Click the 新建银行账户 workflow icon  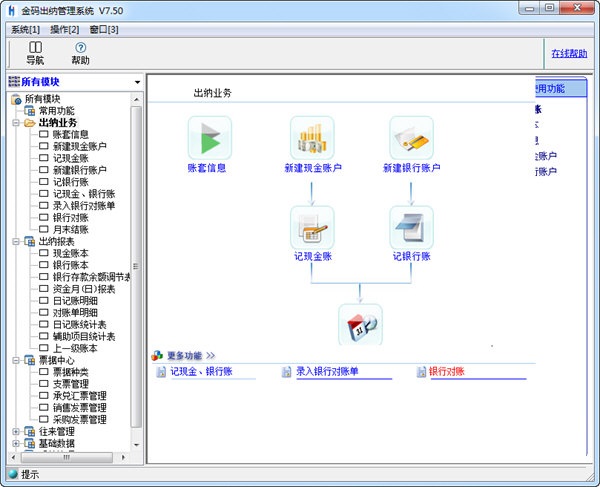click(411, 138)
